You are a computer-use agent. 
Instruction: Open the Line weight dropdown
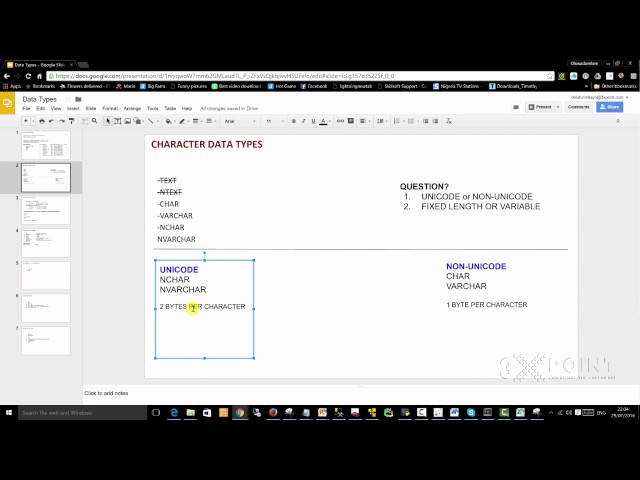[196, 121]
